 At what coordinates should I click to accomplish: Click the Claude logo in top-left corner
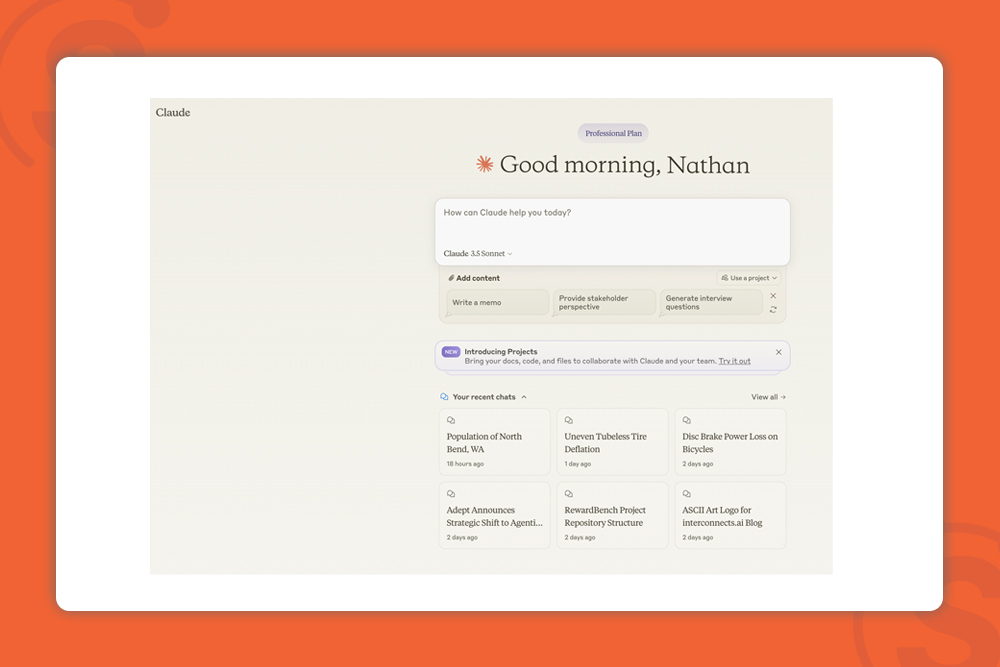click(x=173, y=113)
